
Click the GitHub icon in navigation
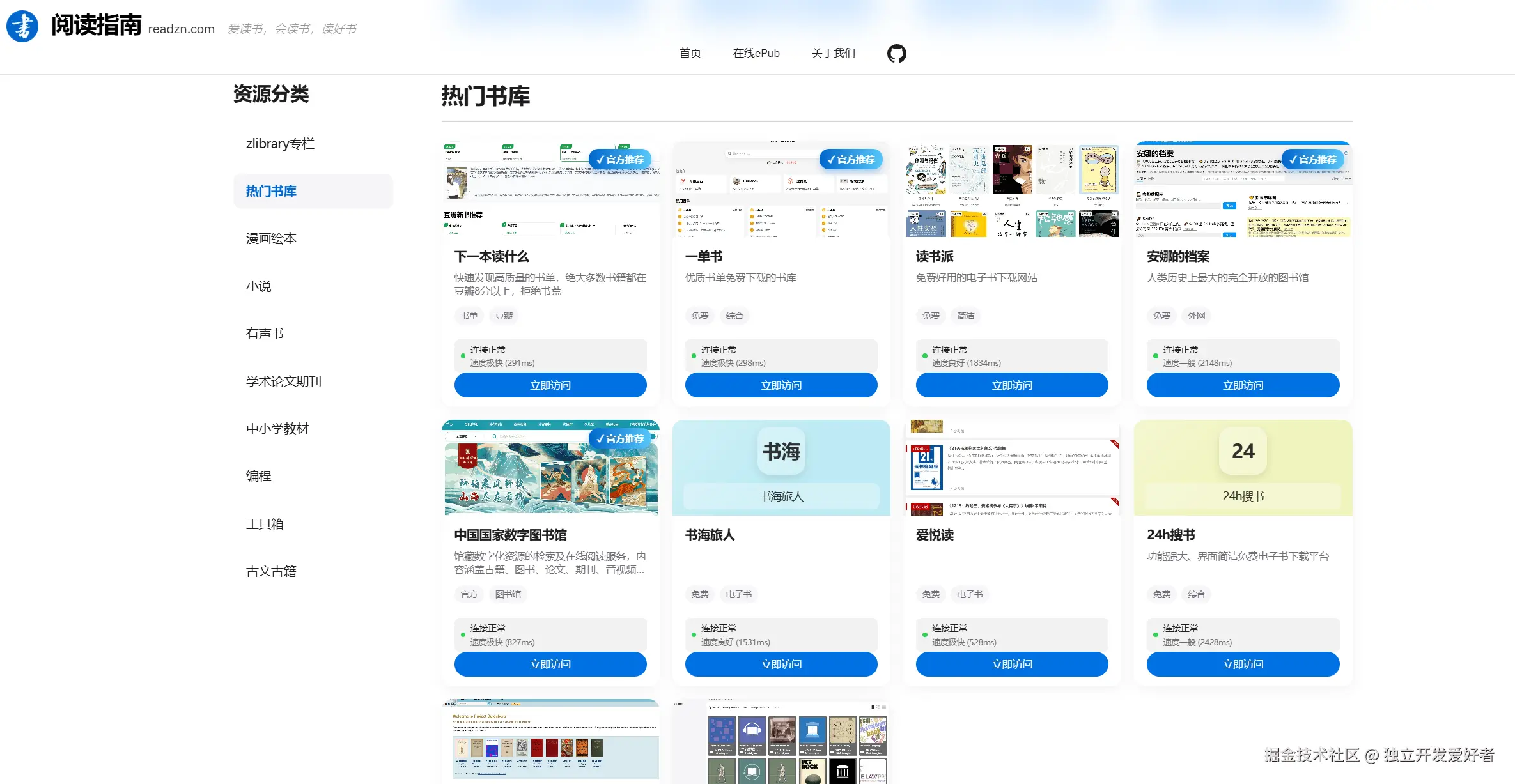896,53
